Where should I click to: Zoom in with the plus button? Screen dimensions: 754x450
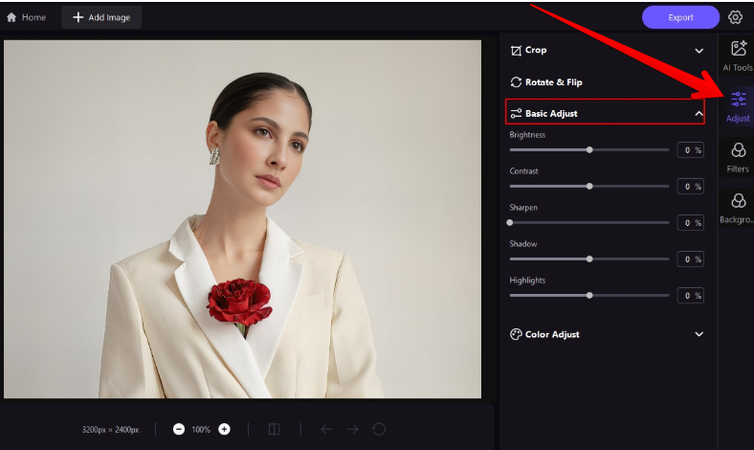click(x=224, y=429)
